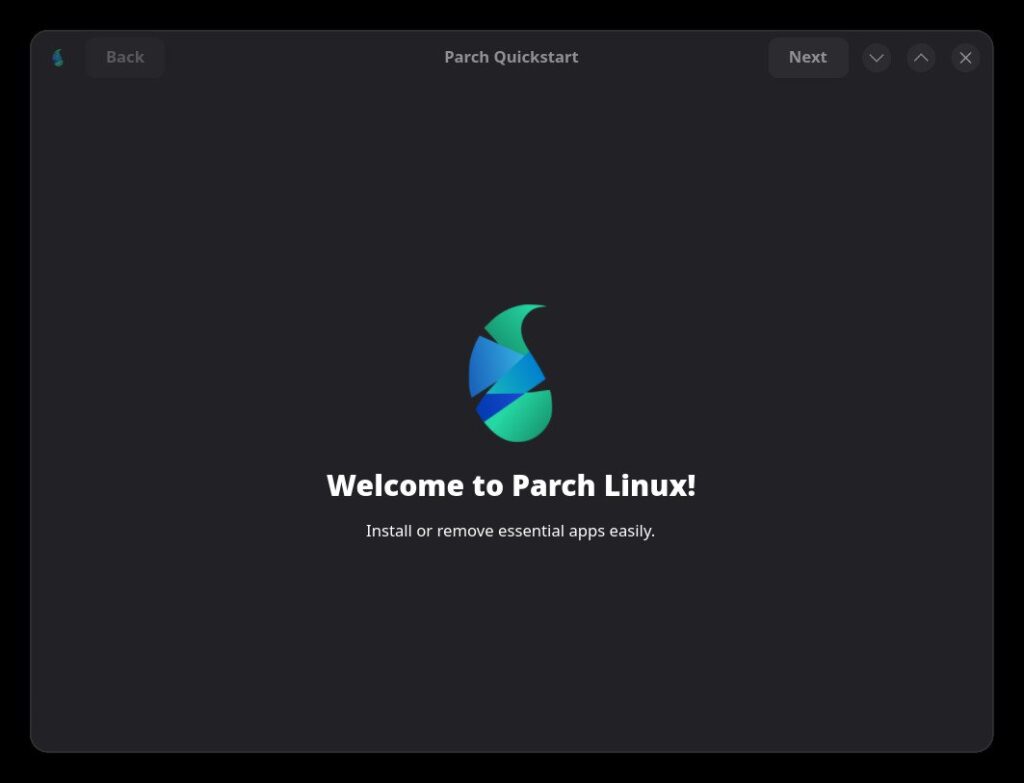Click the word Quickstart in the title bar
Viewport: 1024px width, 783px height.
[x=536, y=57]
